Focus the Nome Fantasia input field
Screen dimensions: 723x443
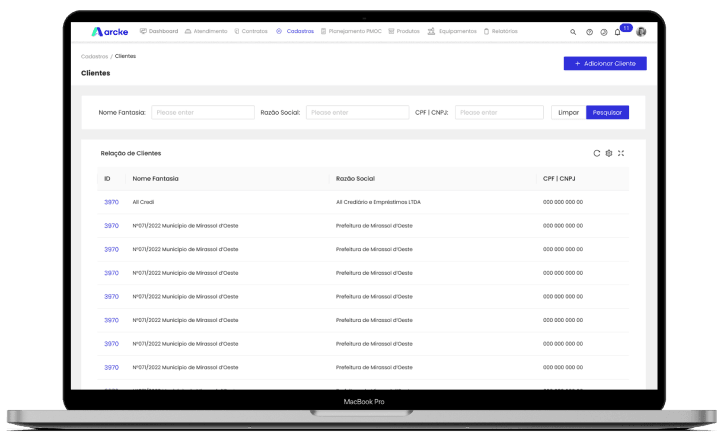click(202, 112)
